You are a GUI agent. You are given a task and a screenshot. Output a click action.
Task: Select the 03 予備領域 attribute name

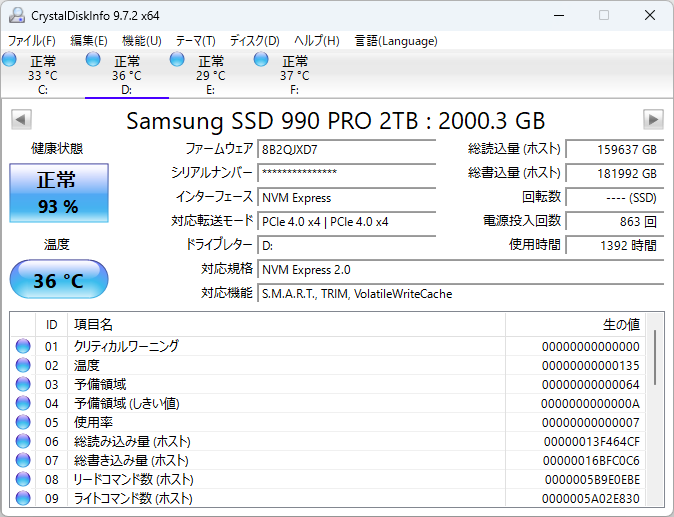pos(100,384)
